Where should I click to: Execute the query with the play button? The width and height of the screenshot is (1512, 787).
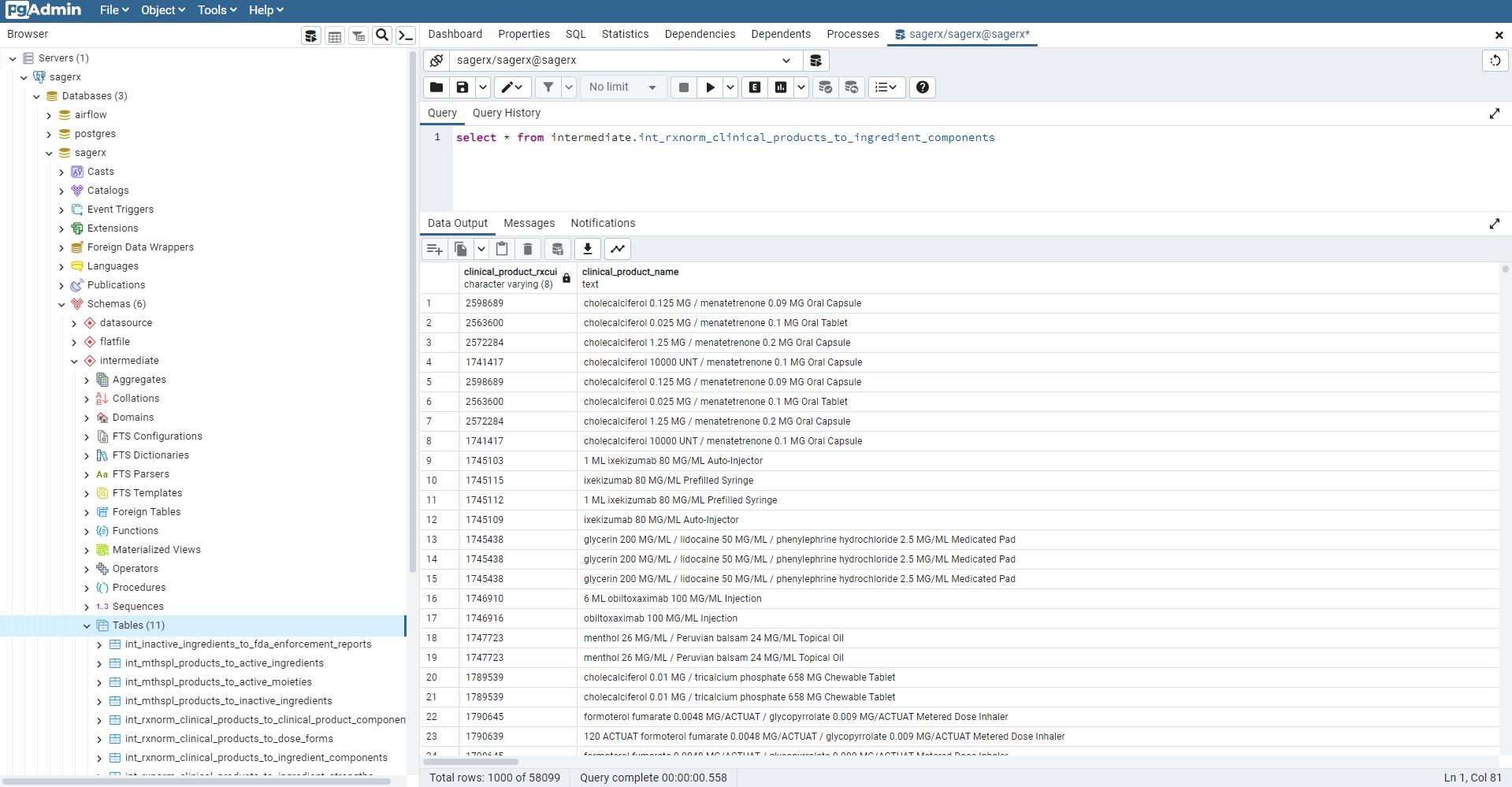coord(711,87)
